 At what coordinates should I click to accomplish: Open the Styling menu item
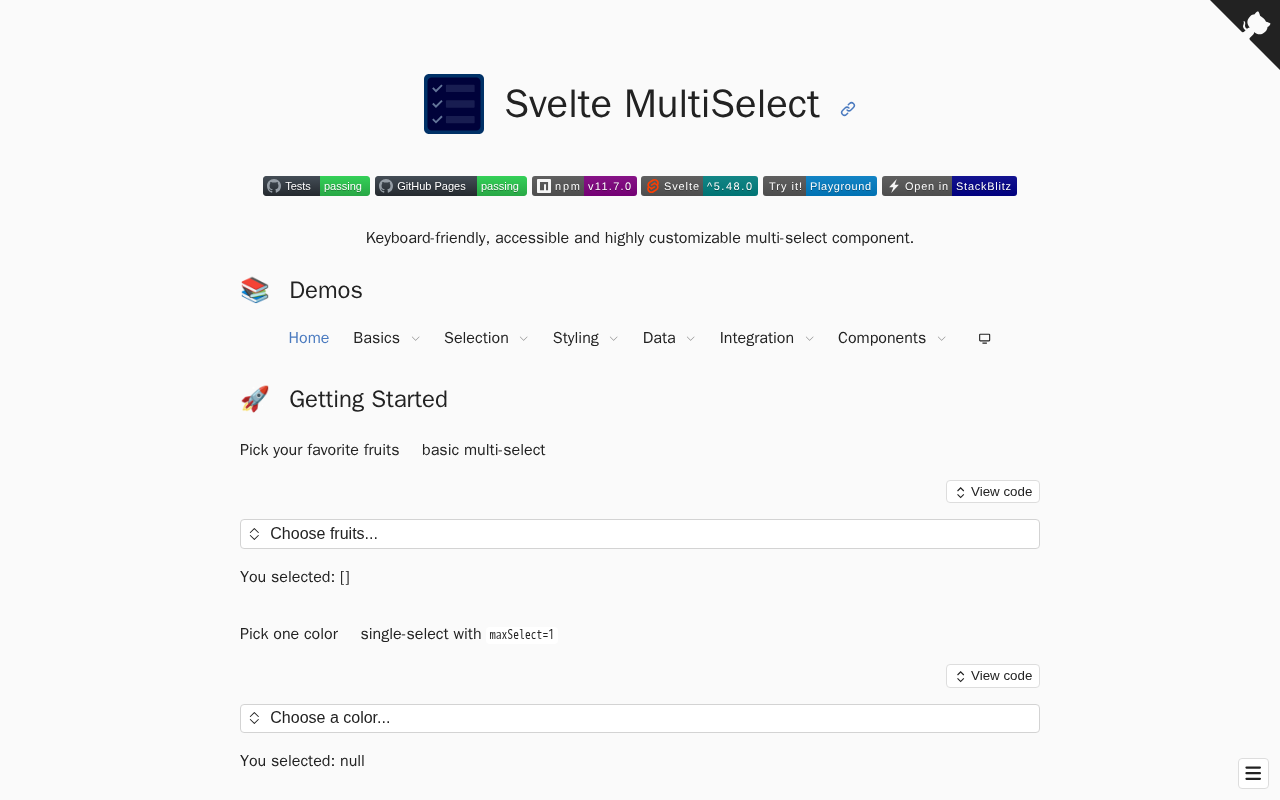coord(585,338)
